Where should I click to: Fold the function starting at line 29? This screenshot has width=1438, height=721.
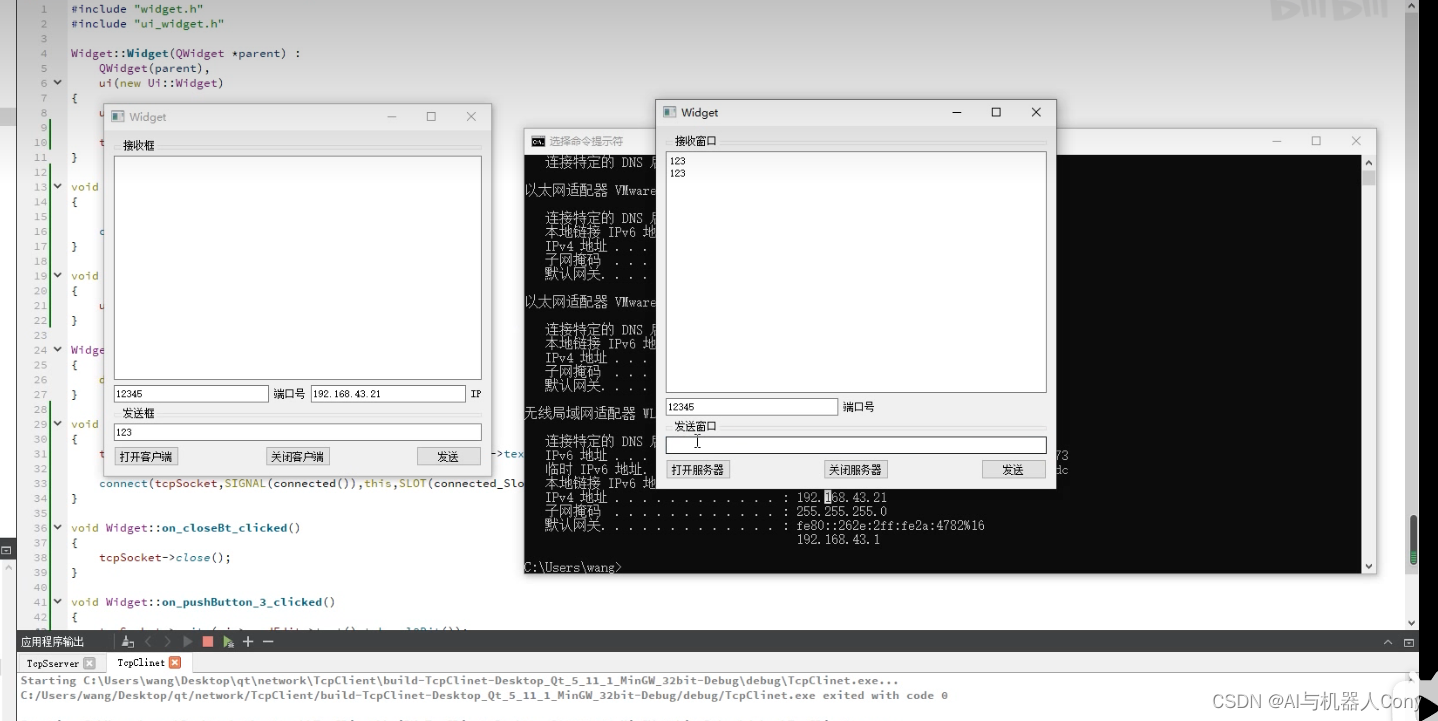[x=57, y=424]
